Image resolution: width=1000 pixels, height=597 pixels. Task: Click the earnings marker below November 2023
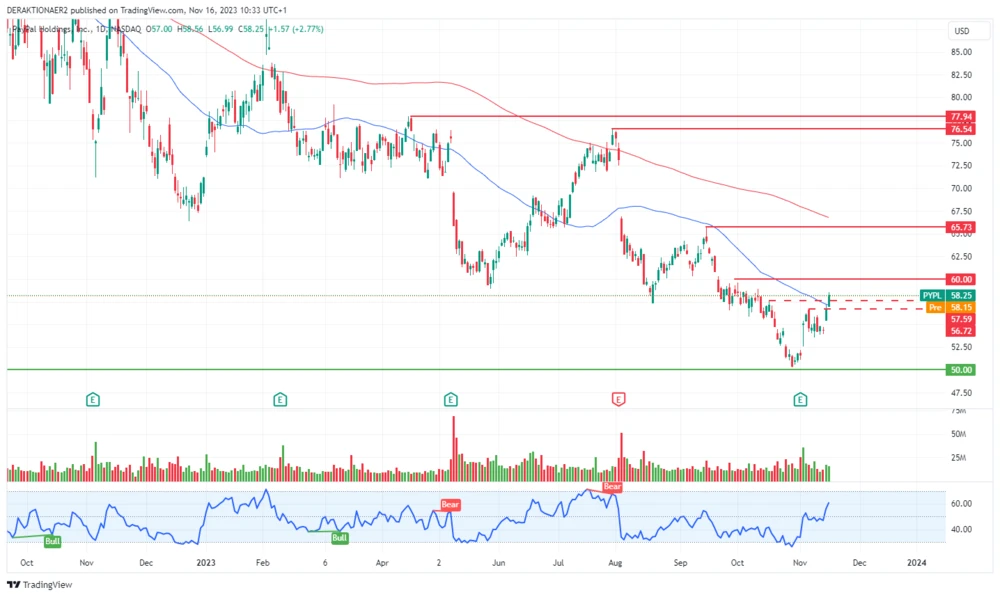coord(799,398)
